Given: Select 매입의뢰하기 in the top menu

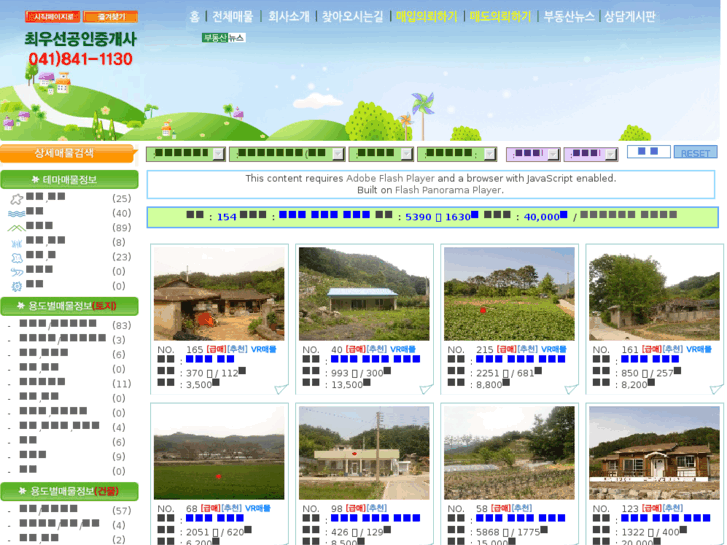Looking at the screenshot, I should pyautogui.click(x=427, y=17).
